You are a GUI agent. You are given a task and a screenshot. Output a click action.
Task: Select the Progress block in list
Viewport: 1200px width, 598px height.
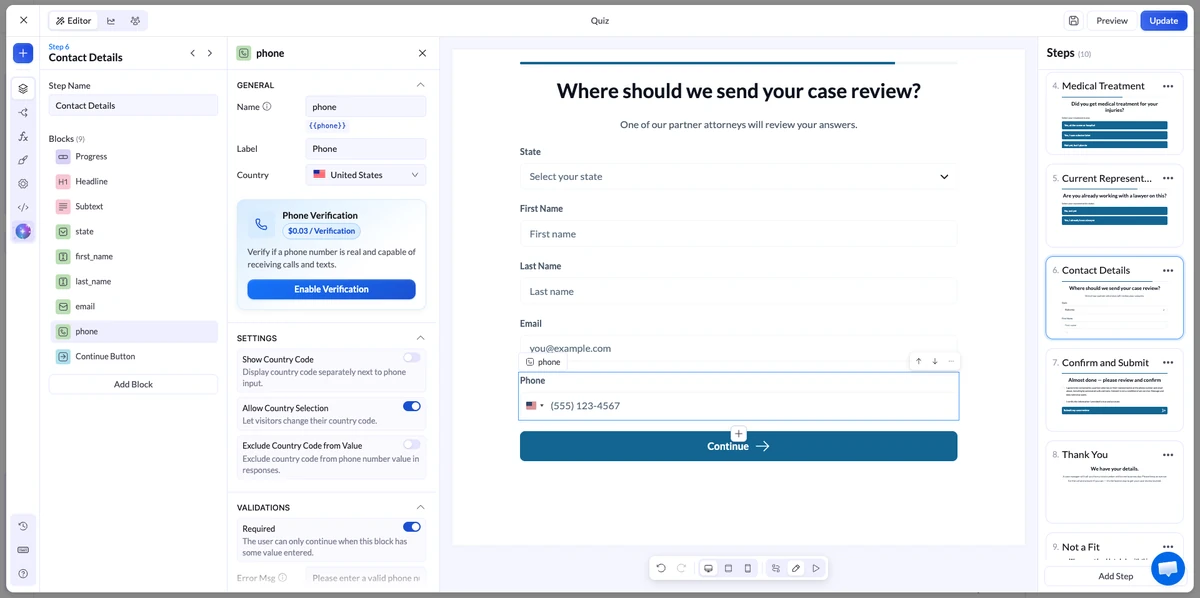tap(134, 157)
